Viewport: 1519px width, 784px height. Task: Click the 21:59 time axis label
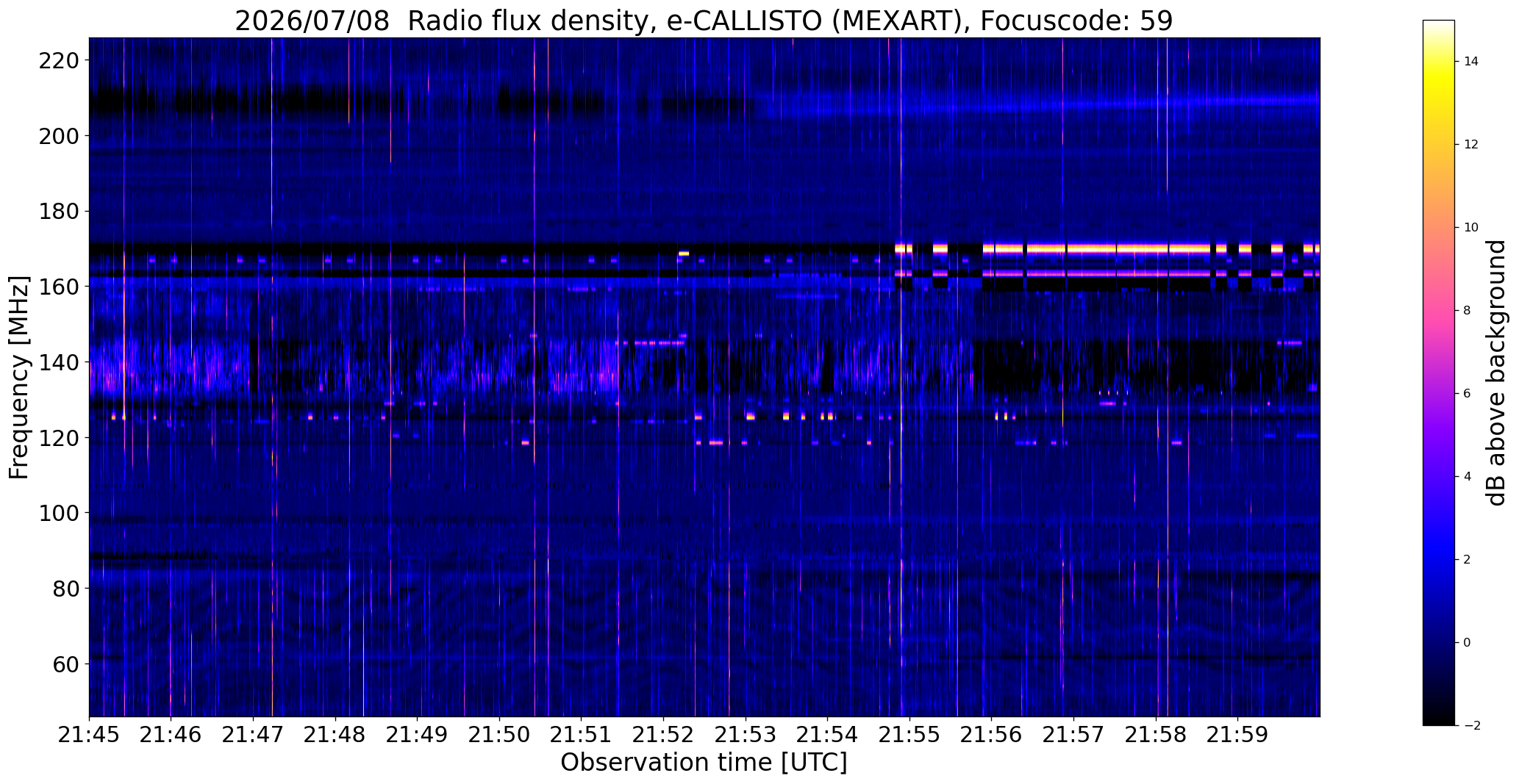coord(1238,735)
